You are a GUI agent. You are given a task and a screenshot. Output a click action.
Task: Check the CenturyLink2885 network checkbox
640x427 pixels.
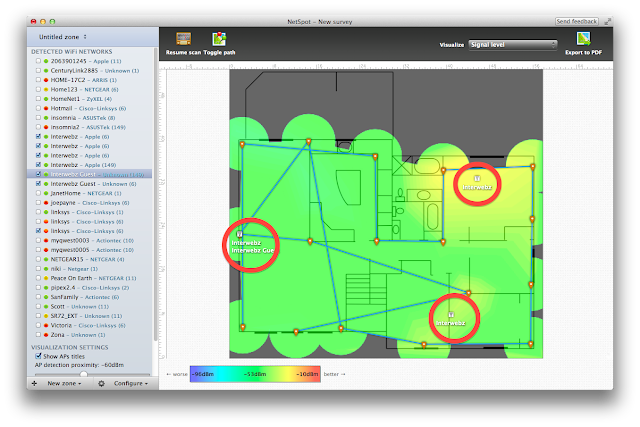[38, 70]
